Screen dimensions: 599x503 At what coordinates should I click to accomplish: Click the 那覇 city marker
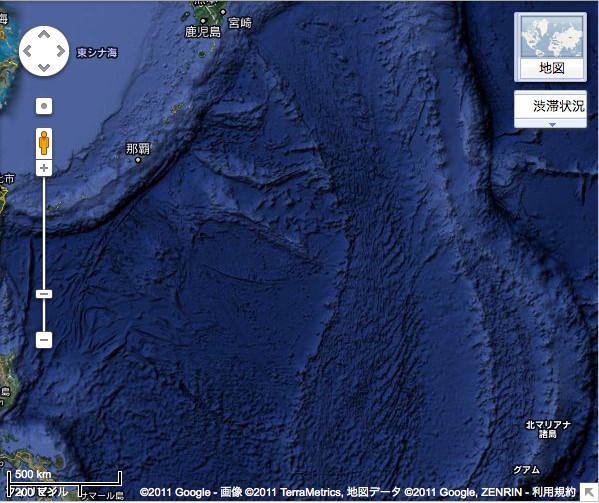[x=138, y=160]
